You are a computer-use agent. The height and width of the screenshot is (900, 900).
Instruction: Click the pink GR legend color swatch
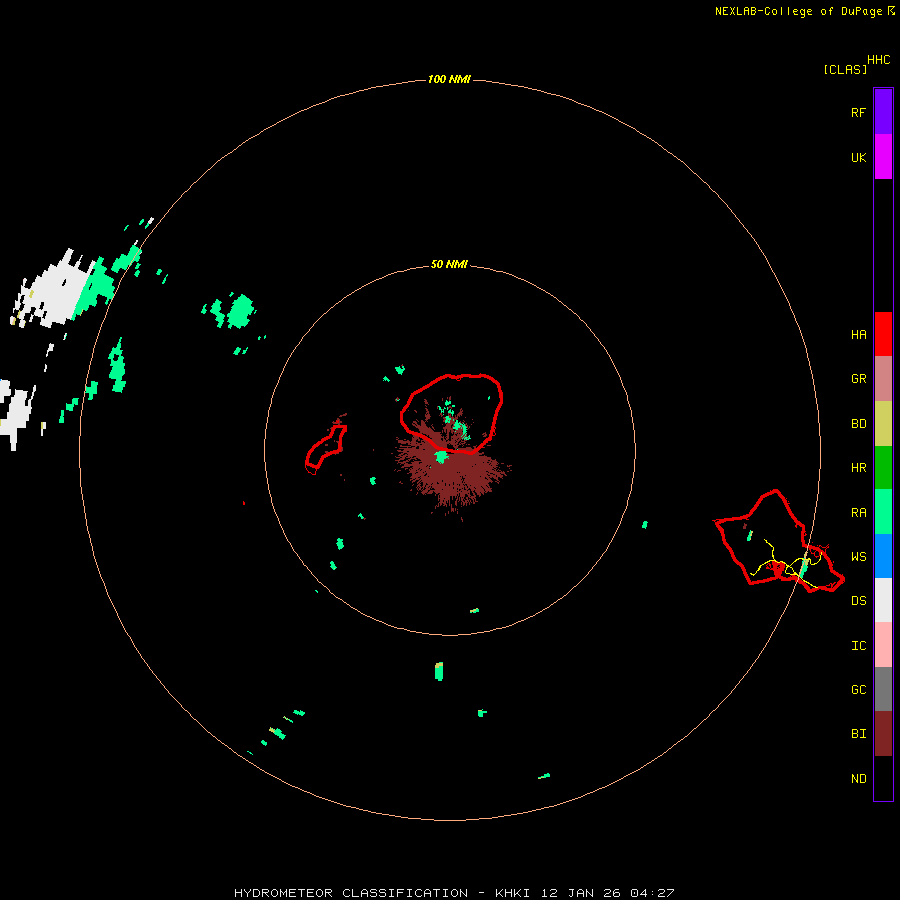(x=883, y=379)
